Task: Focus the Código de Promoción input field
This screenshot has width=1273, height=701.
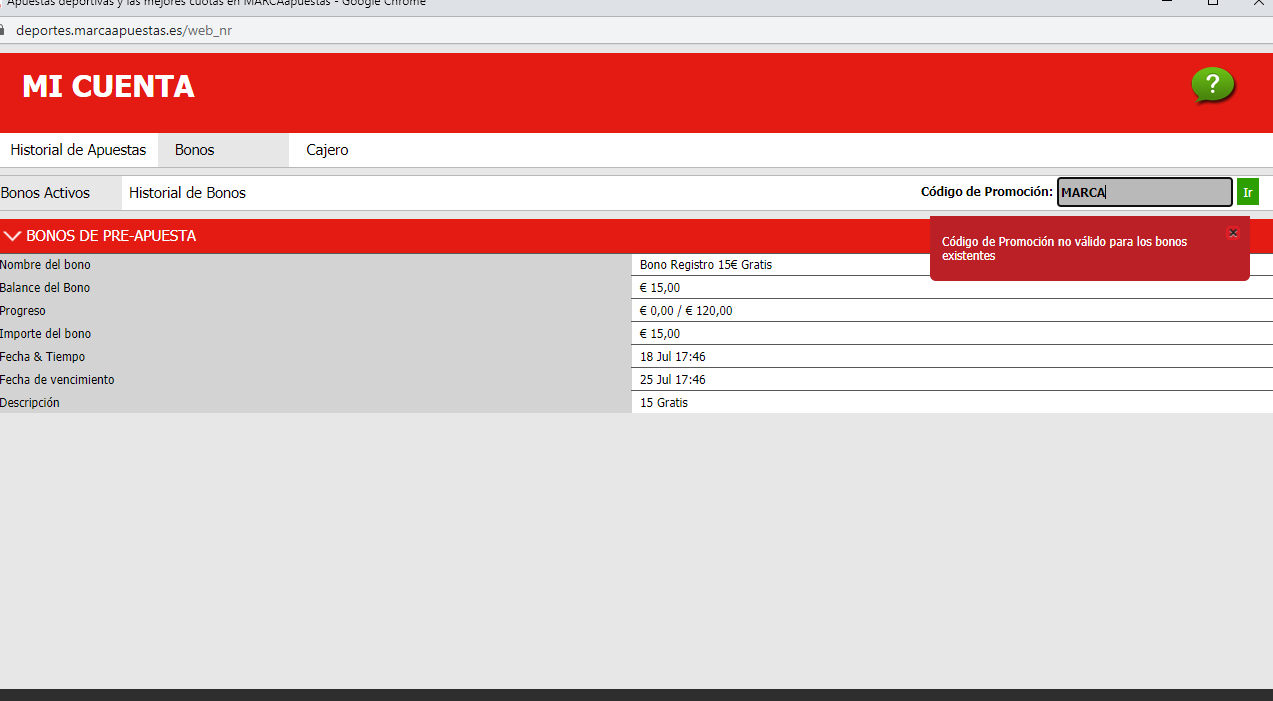Action: (1145, 192)
